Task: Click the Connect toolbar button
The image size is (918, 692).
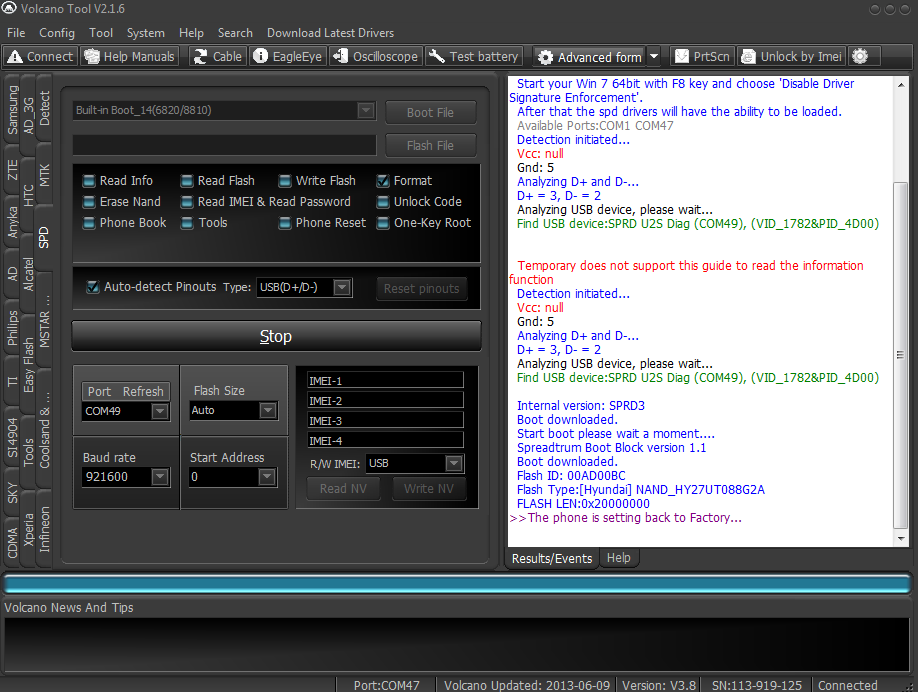Action: (40, 57)
